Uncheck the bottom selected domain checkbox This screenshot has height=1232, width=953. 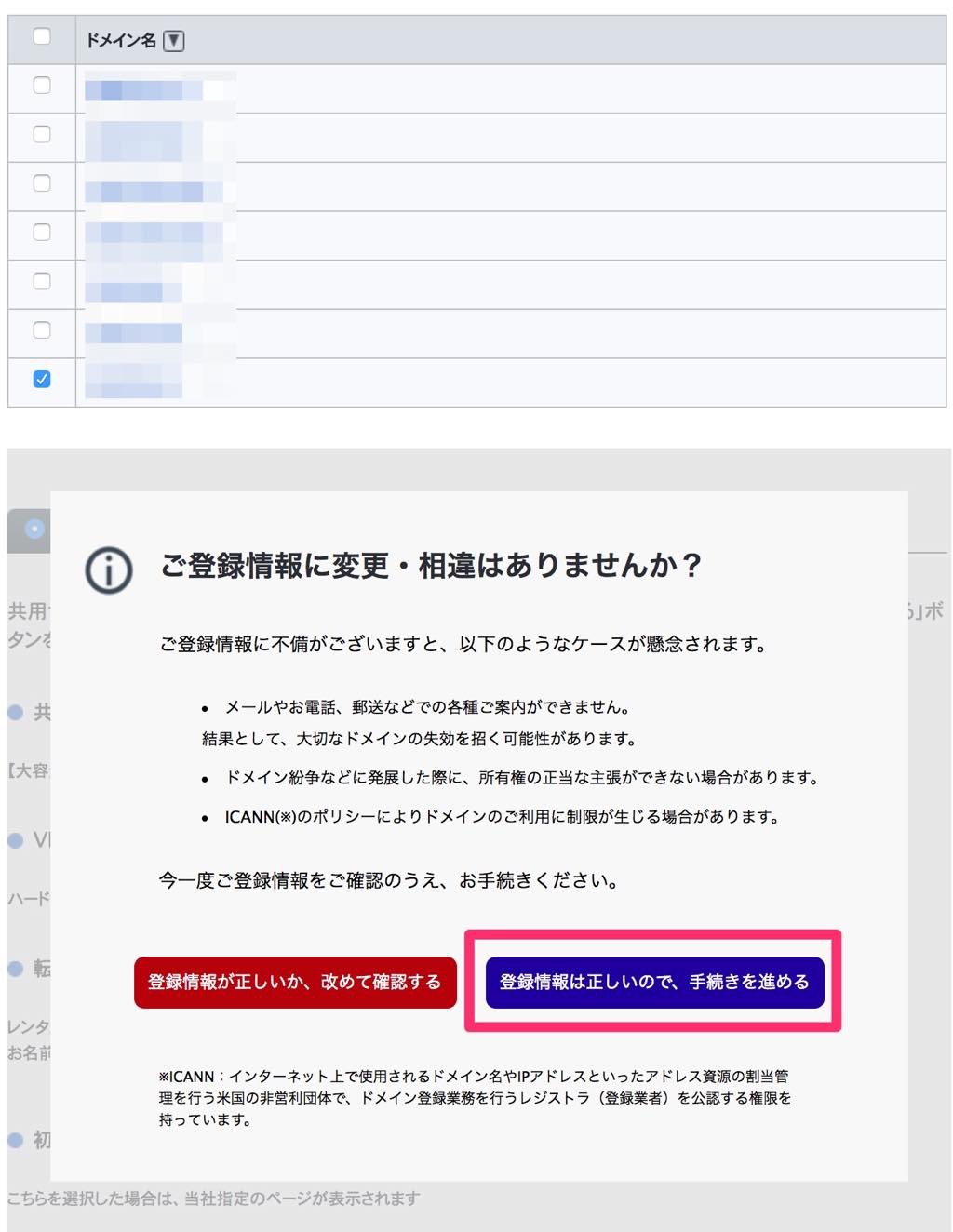click(41, 380)
